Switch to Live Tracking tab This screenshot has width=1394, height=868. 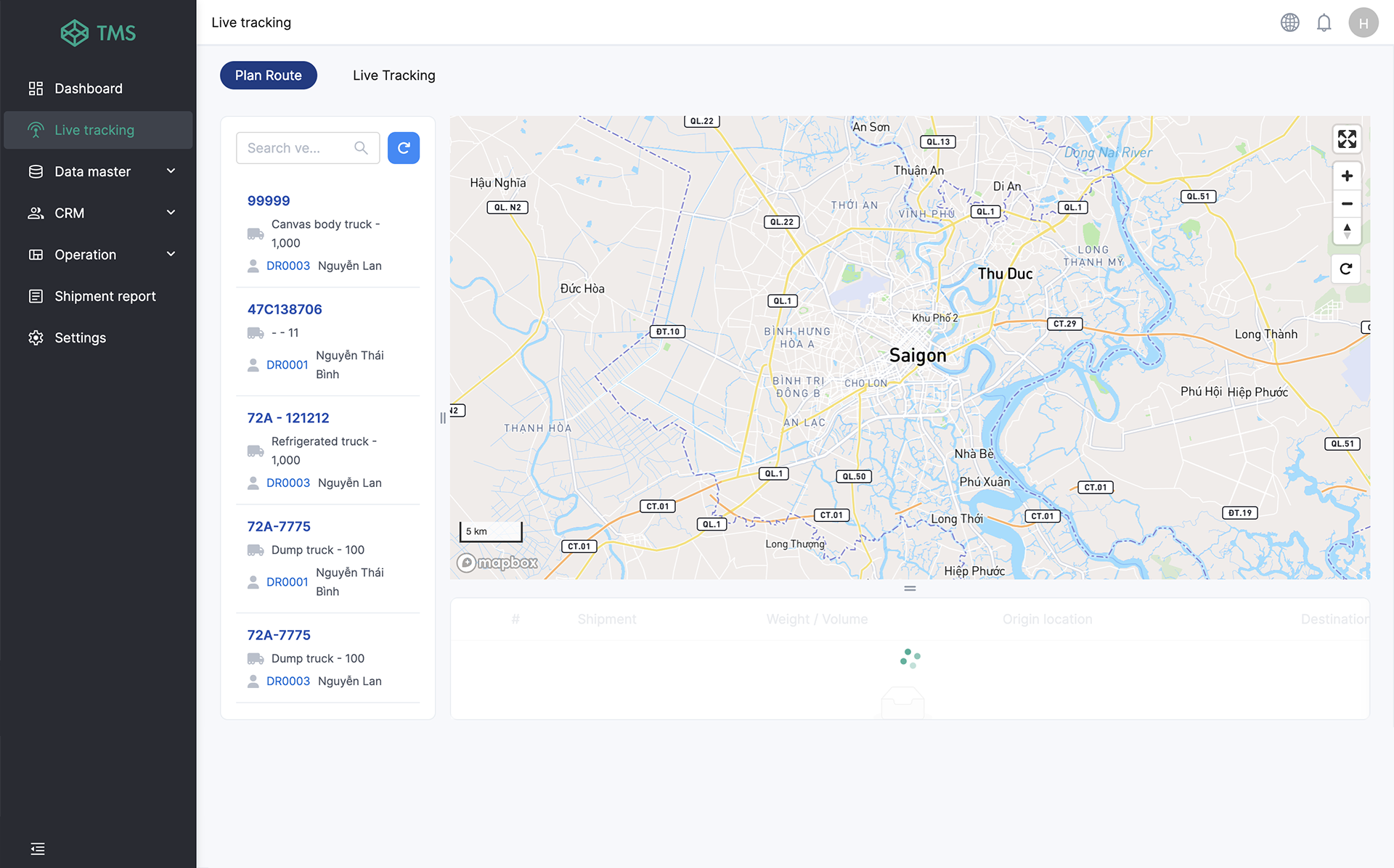click(394, 75)
